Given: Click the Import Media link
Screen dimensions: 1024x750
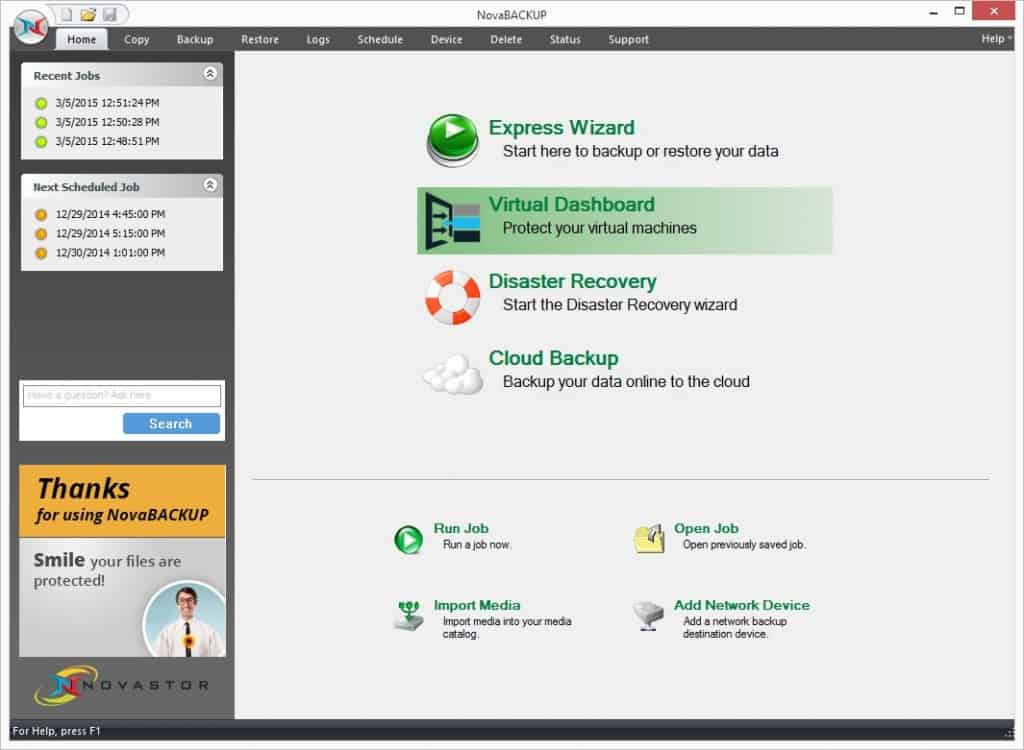Looking at the screenshot, I should click(x=477, y=605).
